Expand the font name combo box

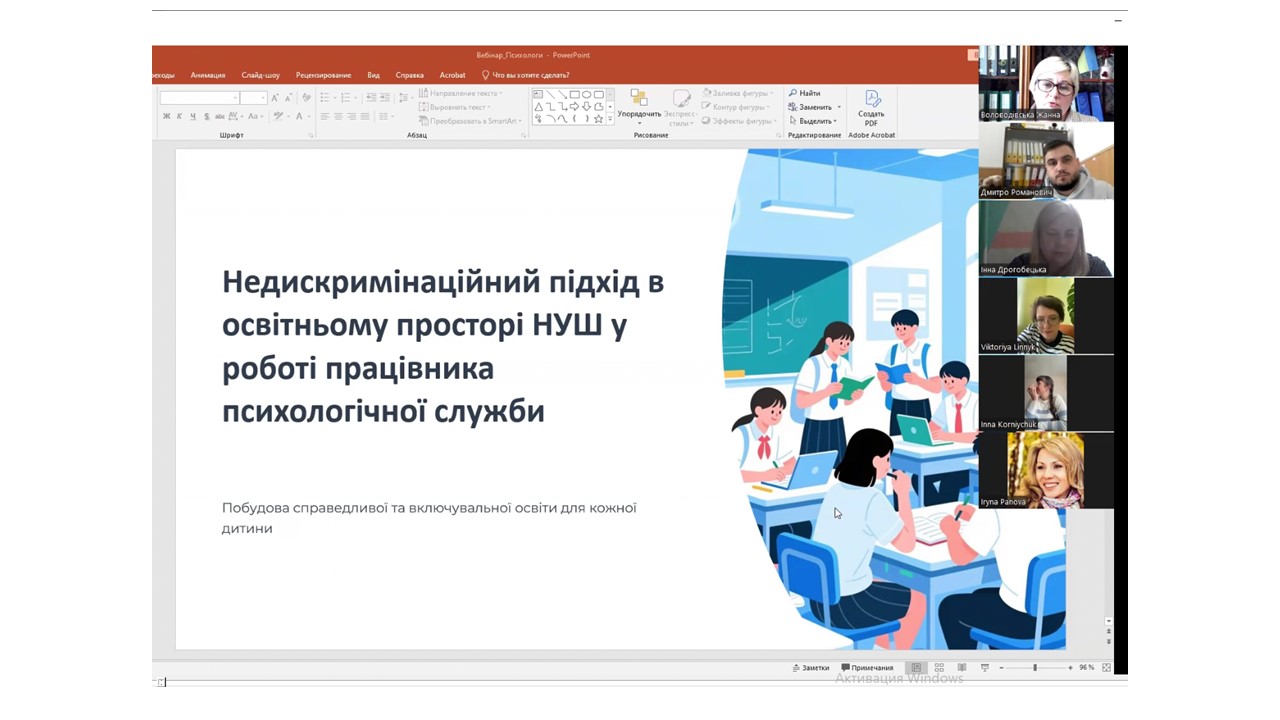(235, 98)
